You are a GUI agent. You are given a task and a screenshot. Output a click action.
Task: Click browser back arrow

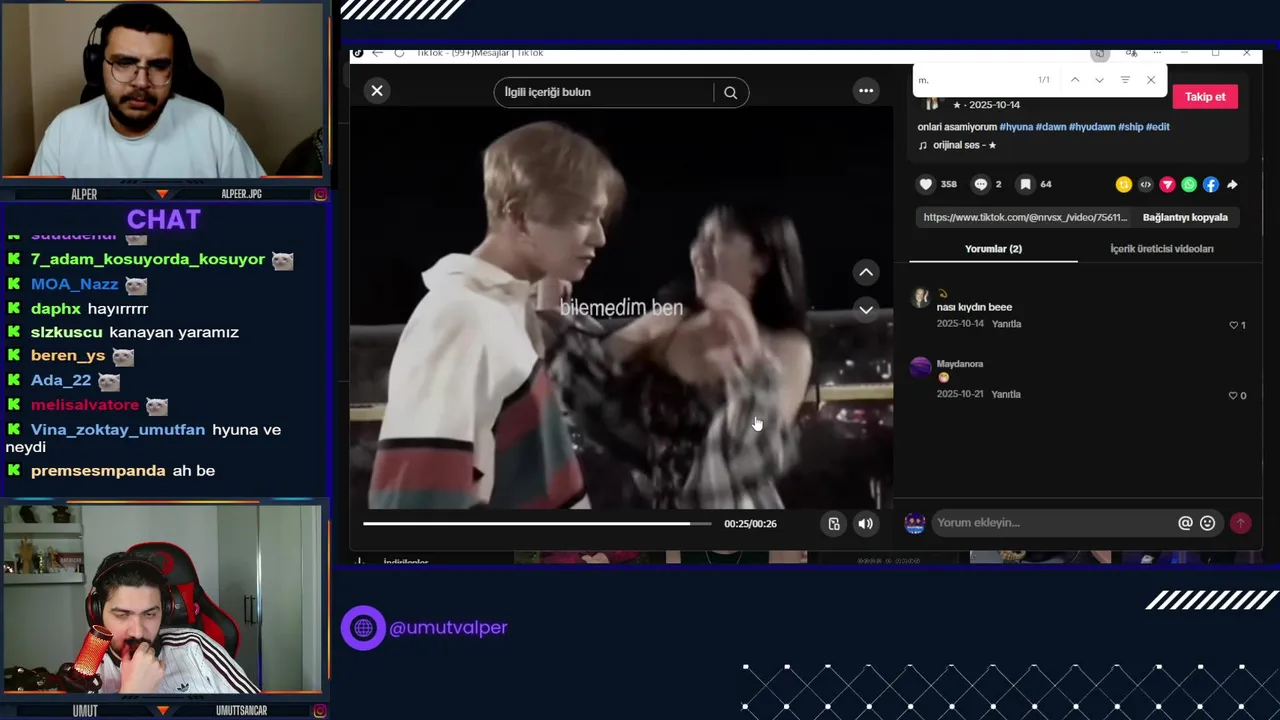point(377,53)
